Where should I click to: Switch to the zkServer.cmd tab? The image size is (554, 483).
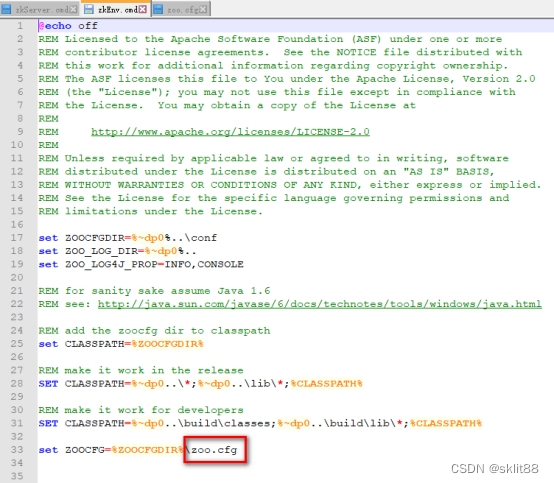point(39,10)
